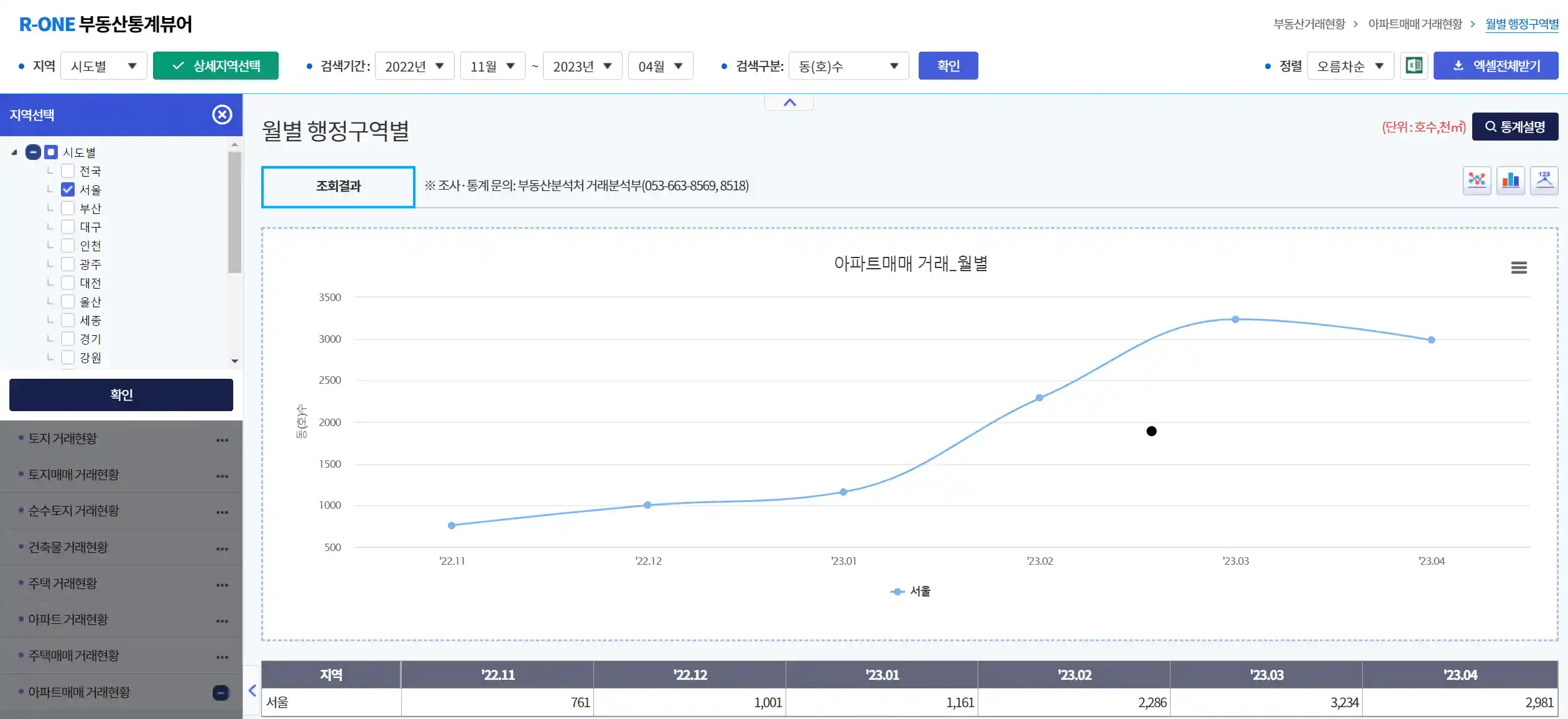This screenshot has height=719, width=1568.
Task: Open the 2022년 start year dropdown
Action: [414, 66]
